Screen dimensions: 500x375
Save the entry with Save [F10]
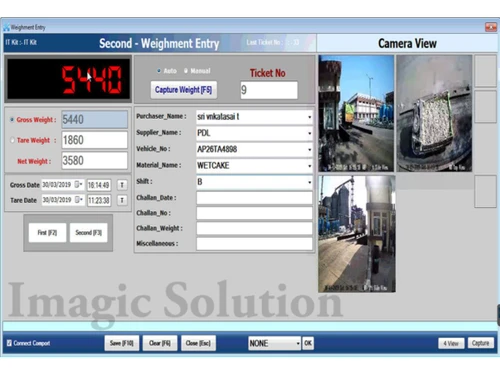point(122,343)
